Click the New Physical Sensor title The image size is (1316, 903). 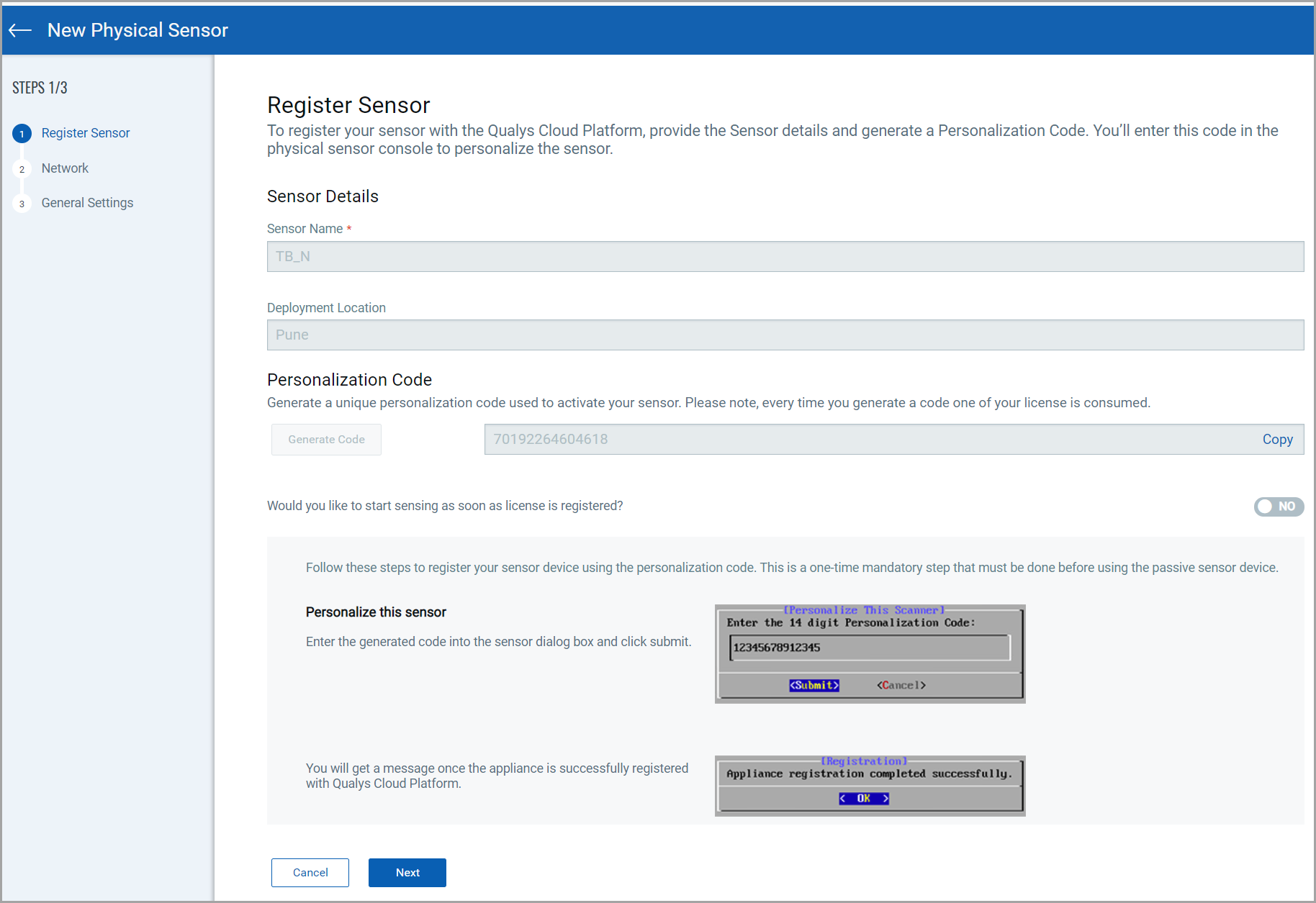(x=138, y=30)
